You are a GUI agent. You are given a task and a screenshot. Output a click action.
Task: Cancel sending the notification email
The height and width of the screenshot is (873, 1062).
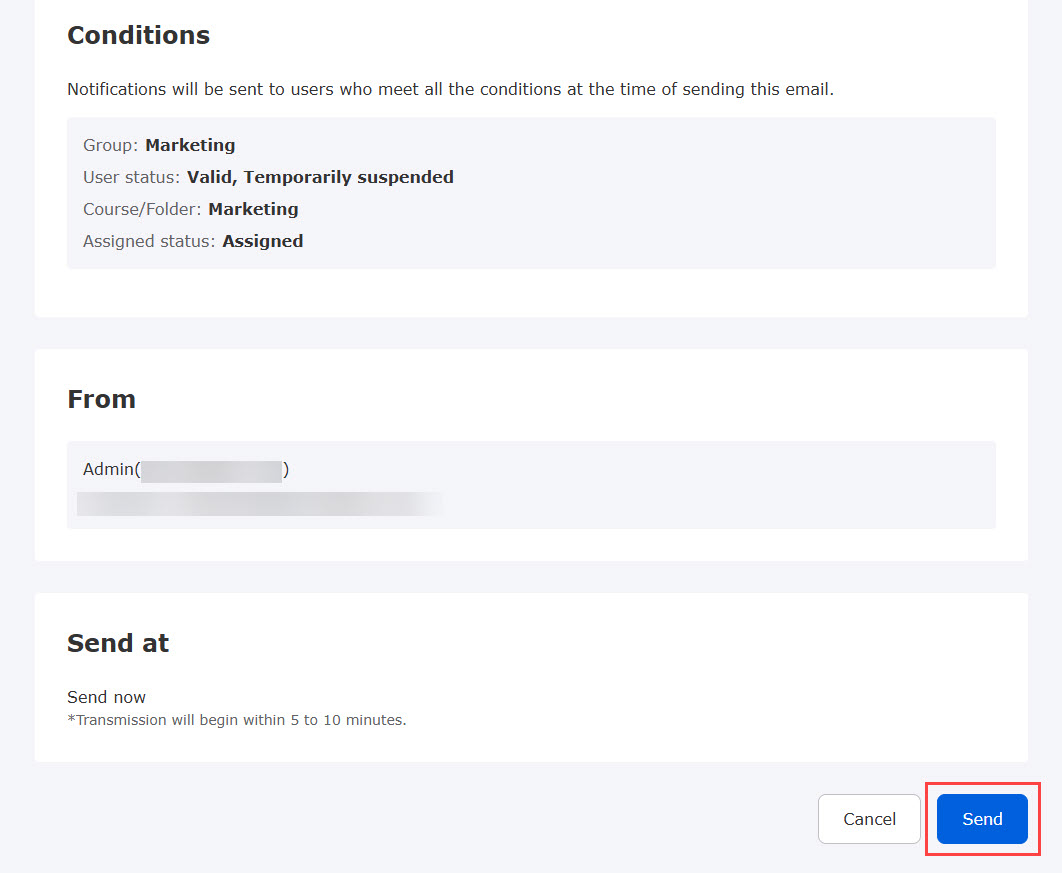point(869,819)
